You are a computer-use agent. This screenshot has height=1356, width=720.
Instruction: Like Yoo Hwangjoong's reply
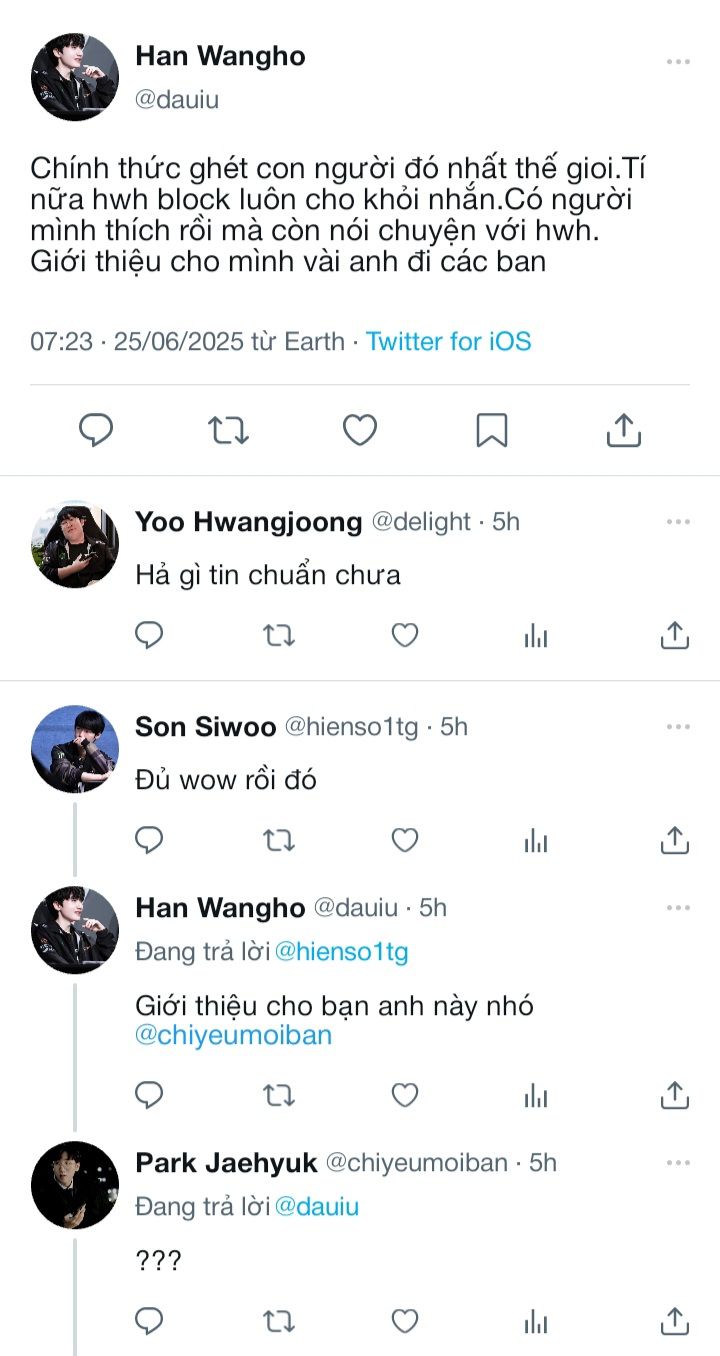coord(404,635)
